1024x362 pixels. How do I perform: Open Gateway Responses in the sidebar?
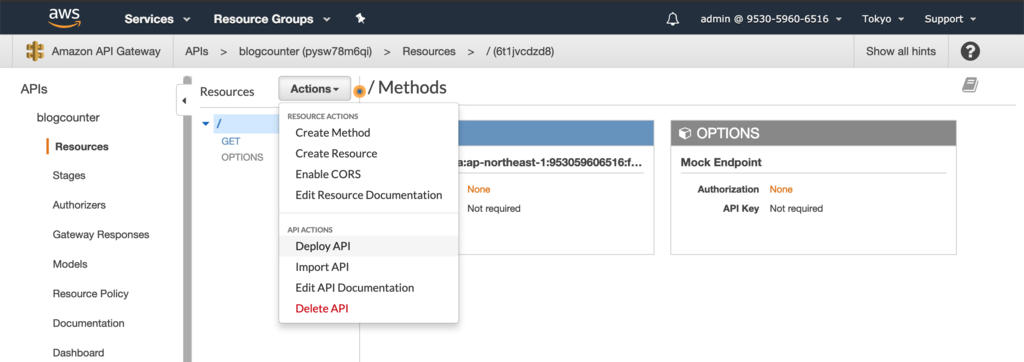pos(101,234)
